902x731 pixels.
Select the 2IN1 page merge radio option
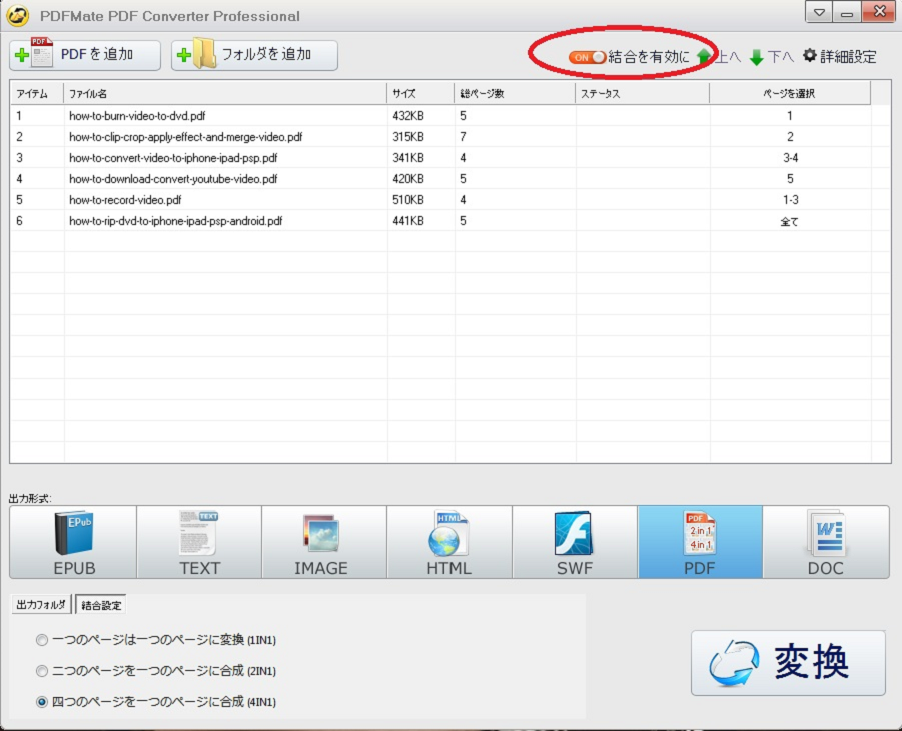click(41, 671)
